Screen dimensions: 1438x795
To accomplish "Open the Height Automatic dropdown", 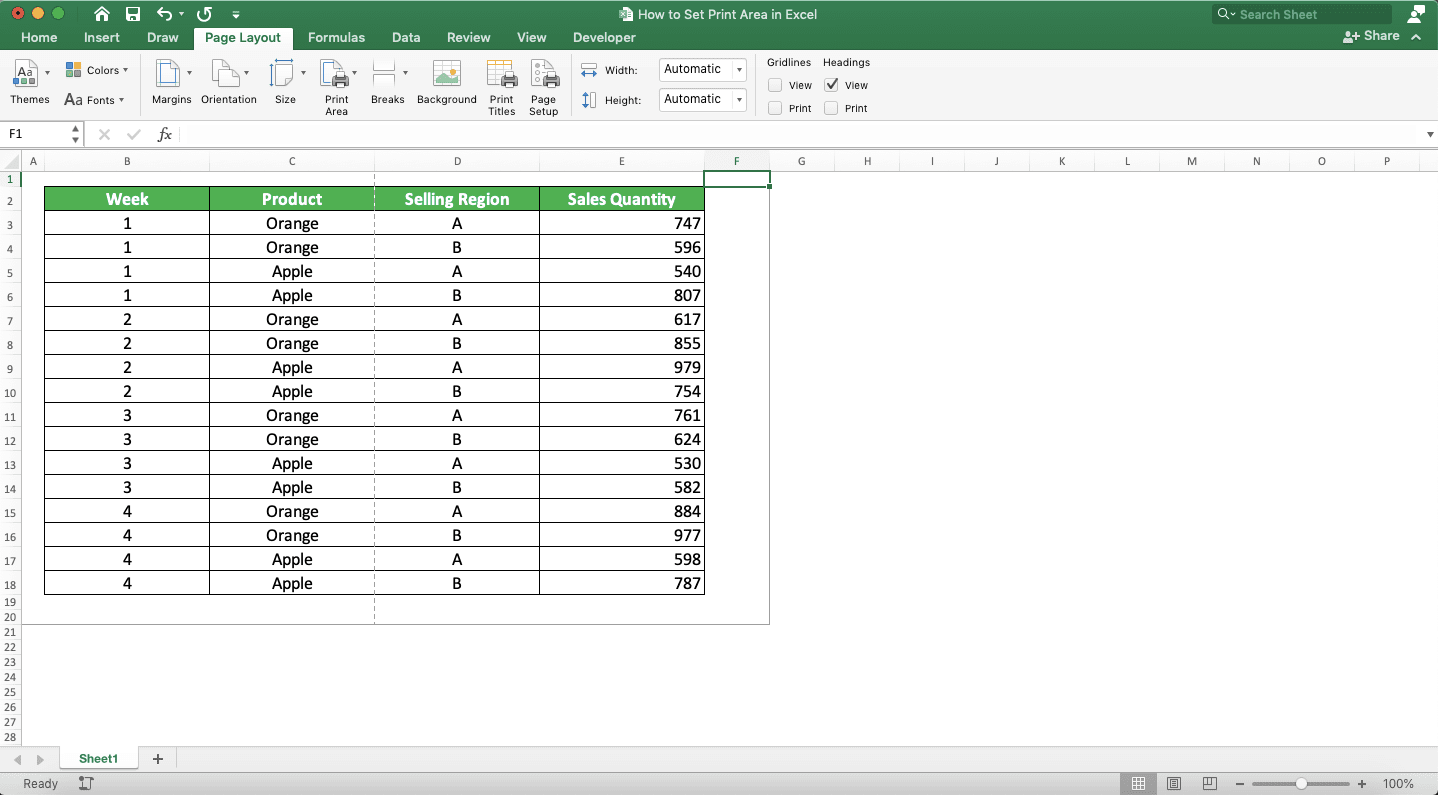I will (x=742, y=99).
